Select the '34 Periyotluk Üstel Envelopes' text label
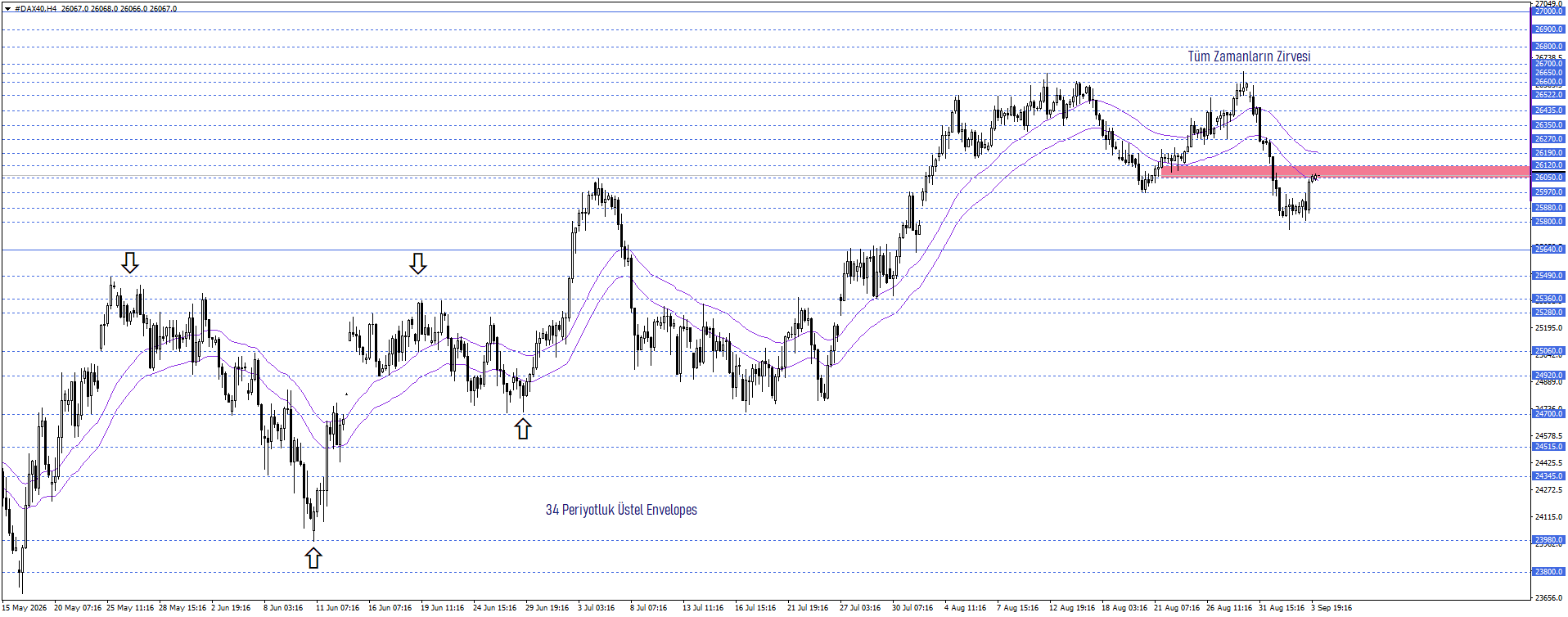 pyautogui.click(x=621, y=510)
